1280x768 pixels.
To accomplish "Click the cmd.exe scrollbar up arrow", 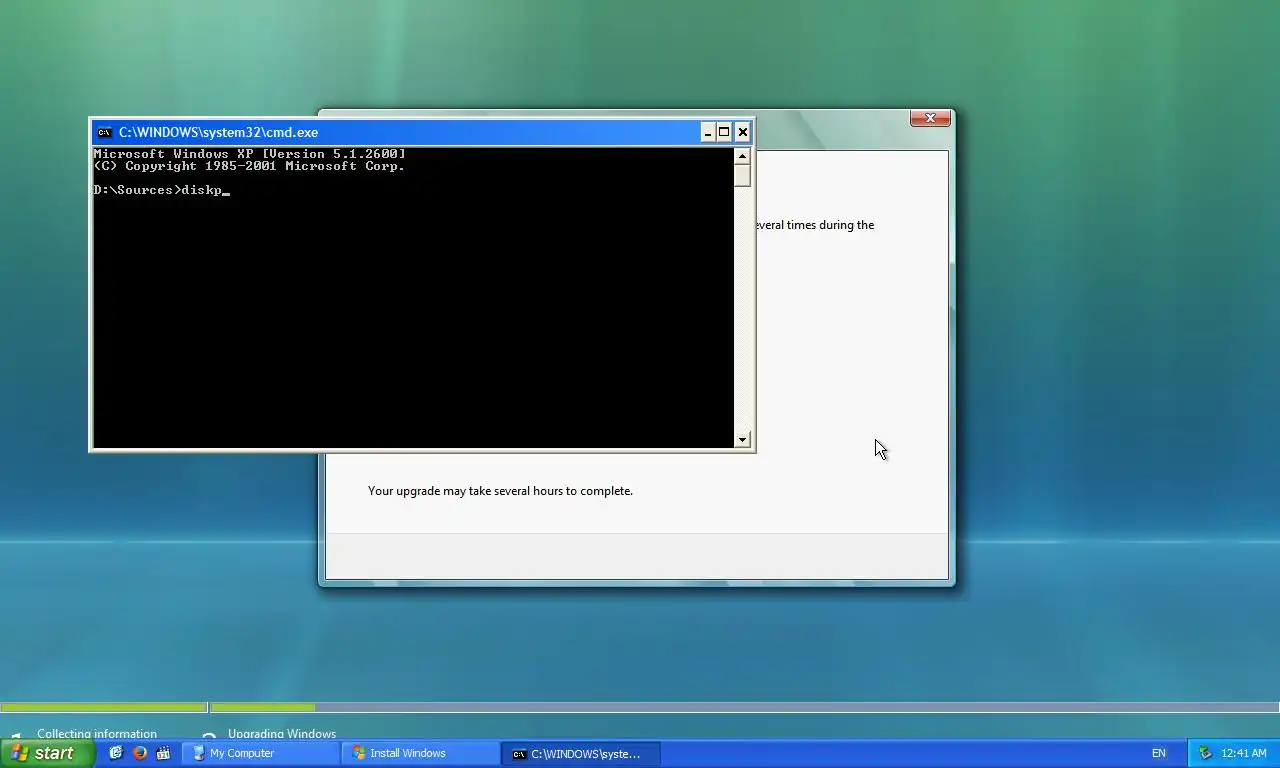I will click(742, 155).
